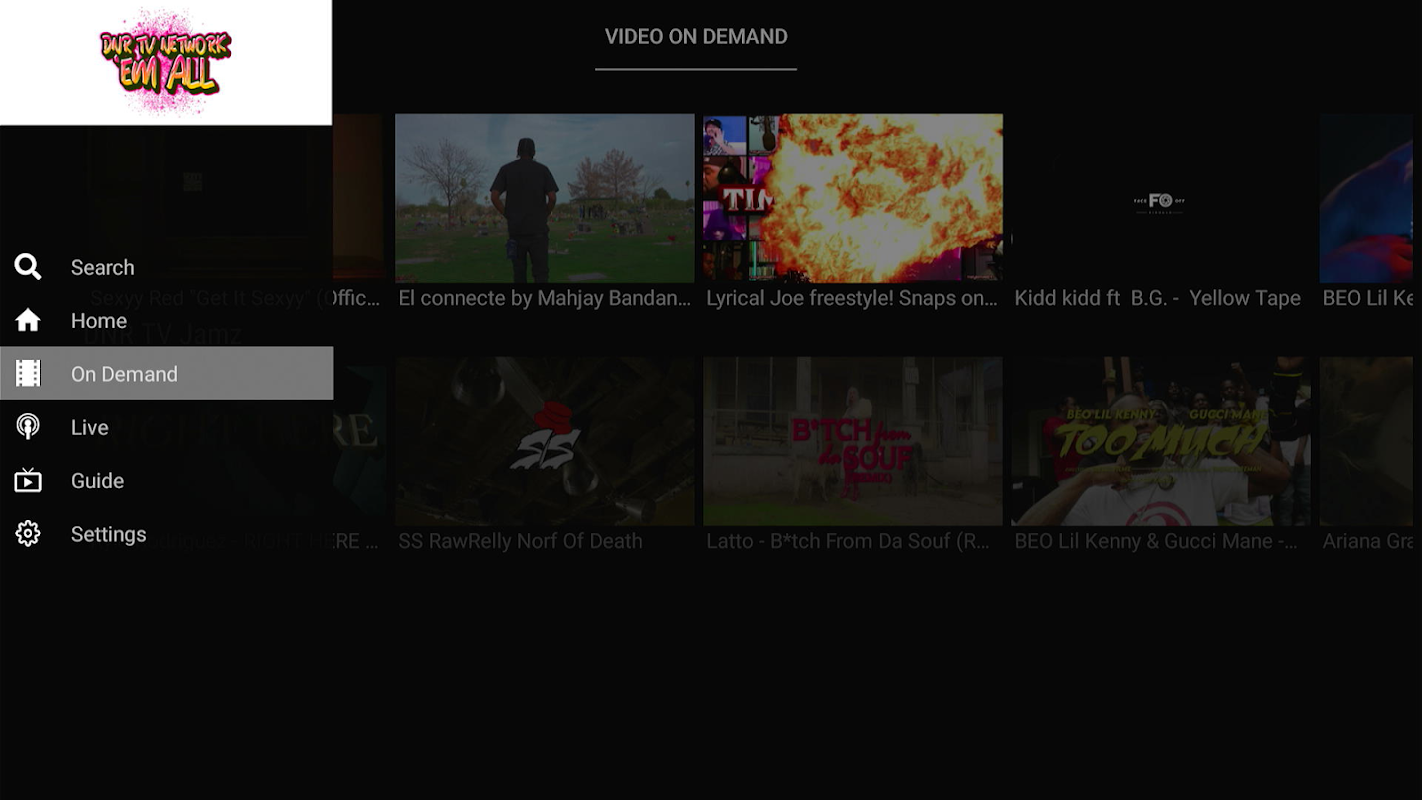Open BEO Lil Kenny Too Much thumbnail
Image resolution: width=1422 pixels, height=800 pixels.
click(1160, 441)
